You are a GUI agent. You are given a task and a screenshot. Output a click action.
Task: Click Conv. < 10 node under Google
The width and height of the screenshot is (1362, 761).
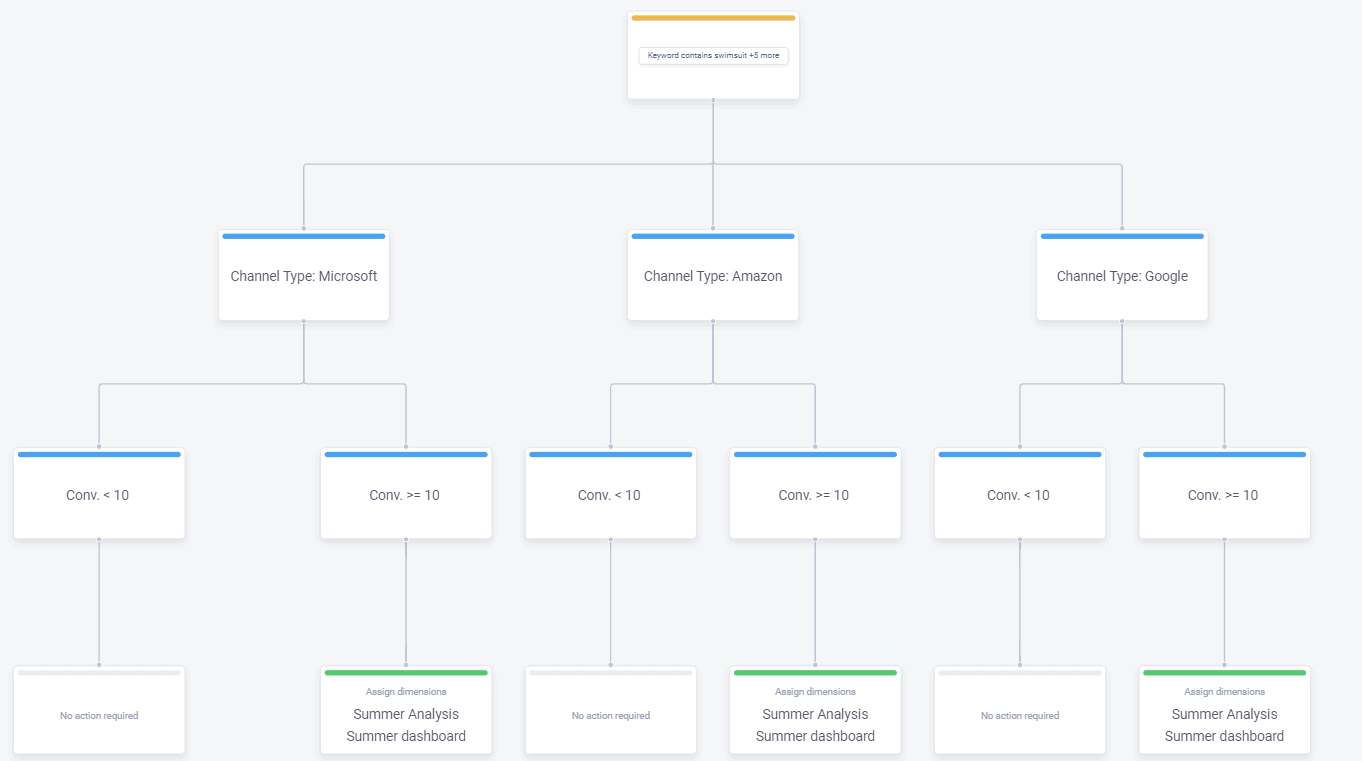(x=1019, y=495)
